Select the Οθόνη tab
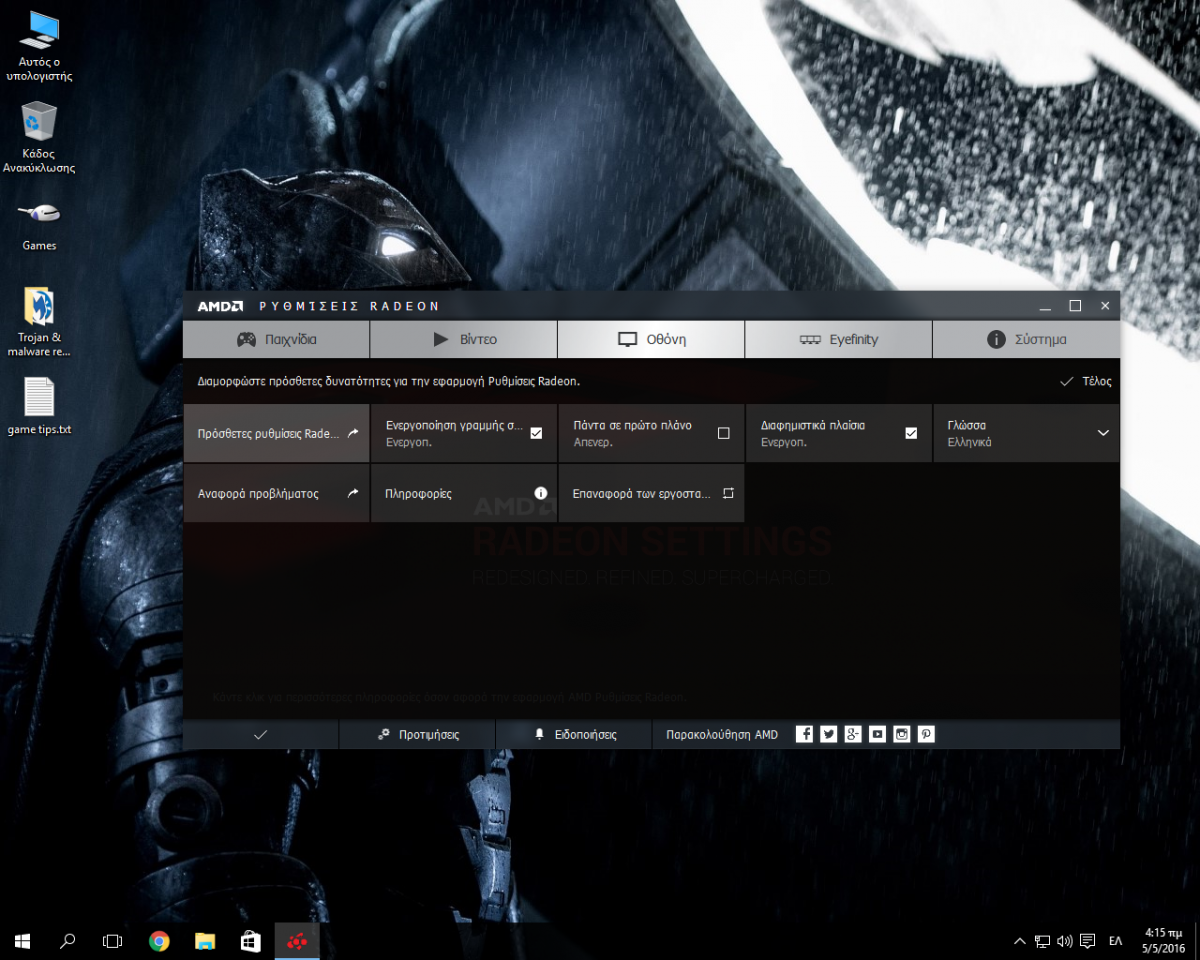The height and width of the screenshot is (960, 1200). pyautogui.click(x=651, y=339)
